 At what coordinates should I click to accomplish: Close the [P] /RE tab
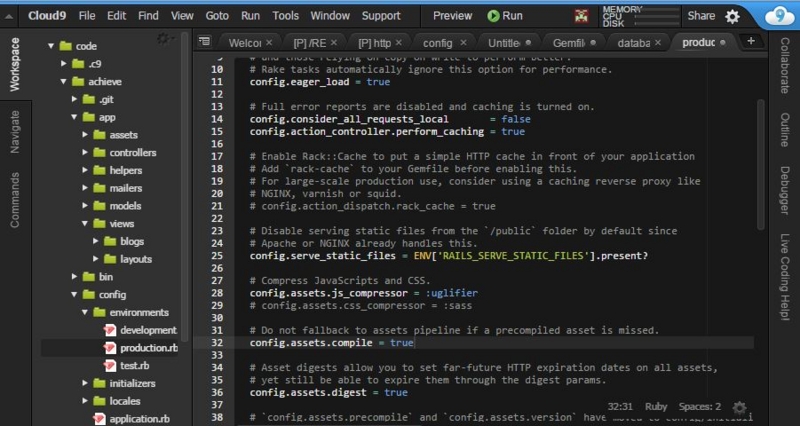[x=334, y=43]
